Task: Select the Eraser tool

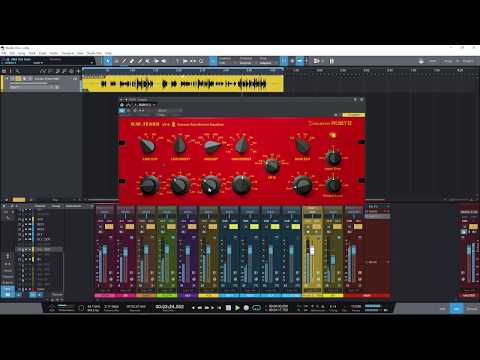Action: (132, 61)
